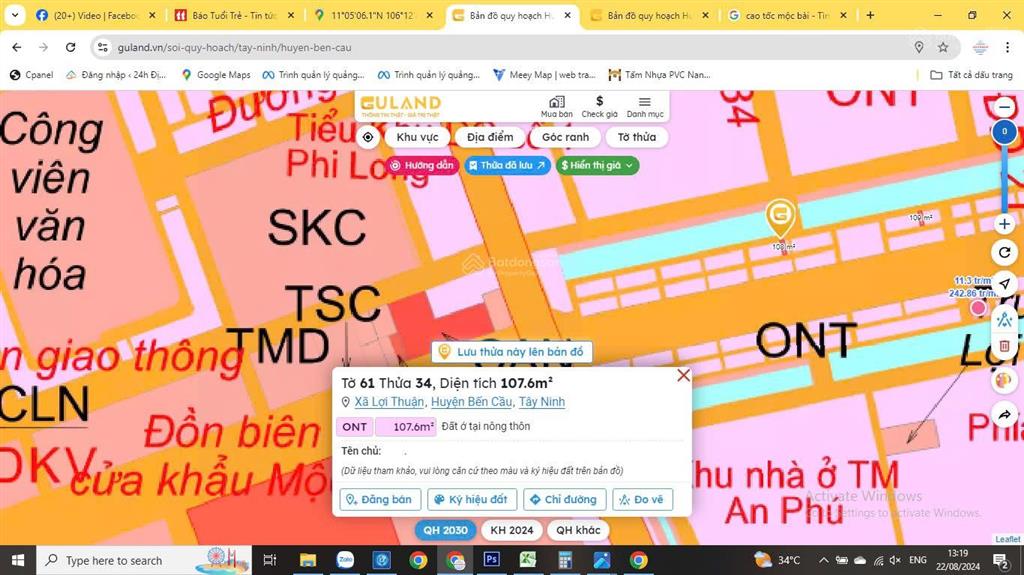Viewport: 1024px width, 575px height.
Task: Open the Leaflet attribution link
Action: pyautogui.click(x=1008, y=539)
